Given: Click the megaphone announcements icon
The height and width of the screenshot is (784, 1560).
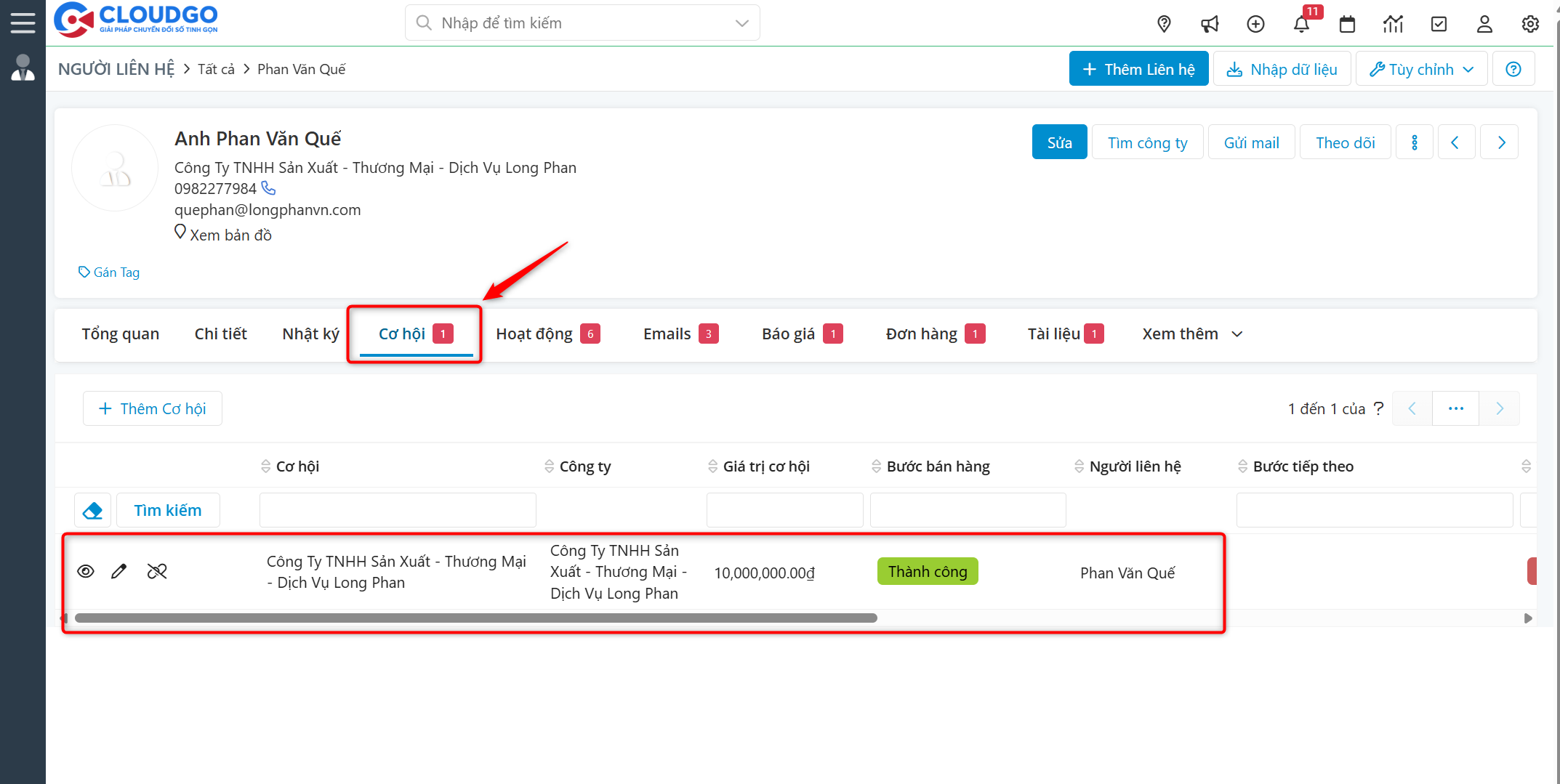Looking at the screenshot, I should pos(1210,24).
